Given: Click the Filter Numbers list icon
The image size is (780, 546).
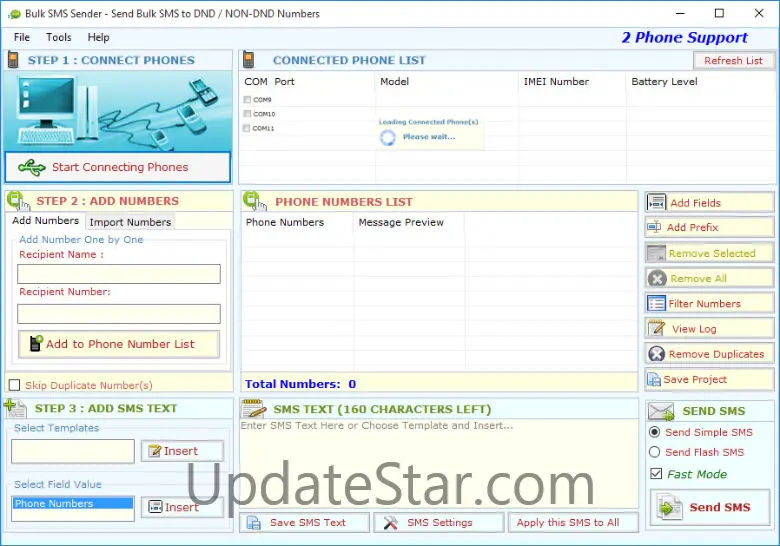Looking at the screenshot, I should coord(657,303).
